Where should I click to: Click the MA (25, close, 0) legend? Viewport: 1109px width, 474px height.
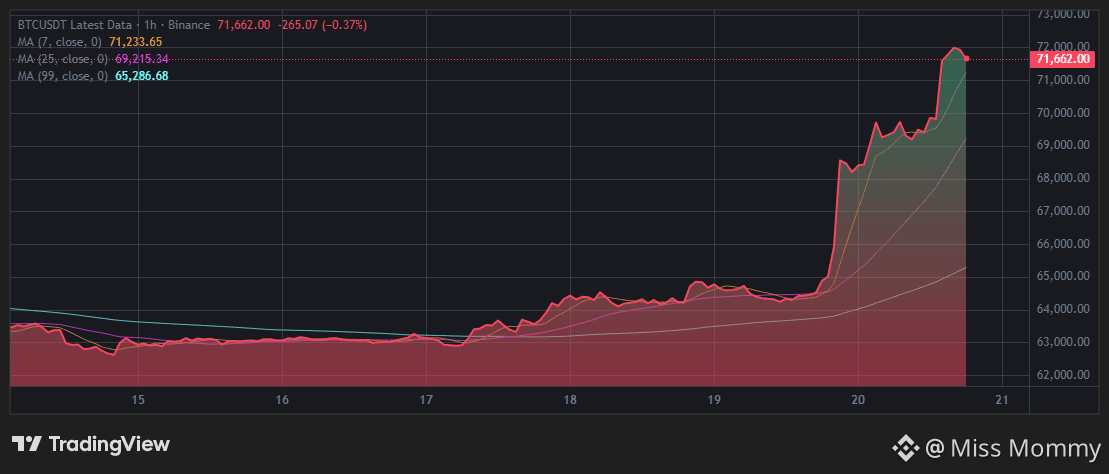click(x=62, y=59)
